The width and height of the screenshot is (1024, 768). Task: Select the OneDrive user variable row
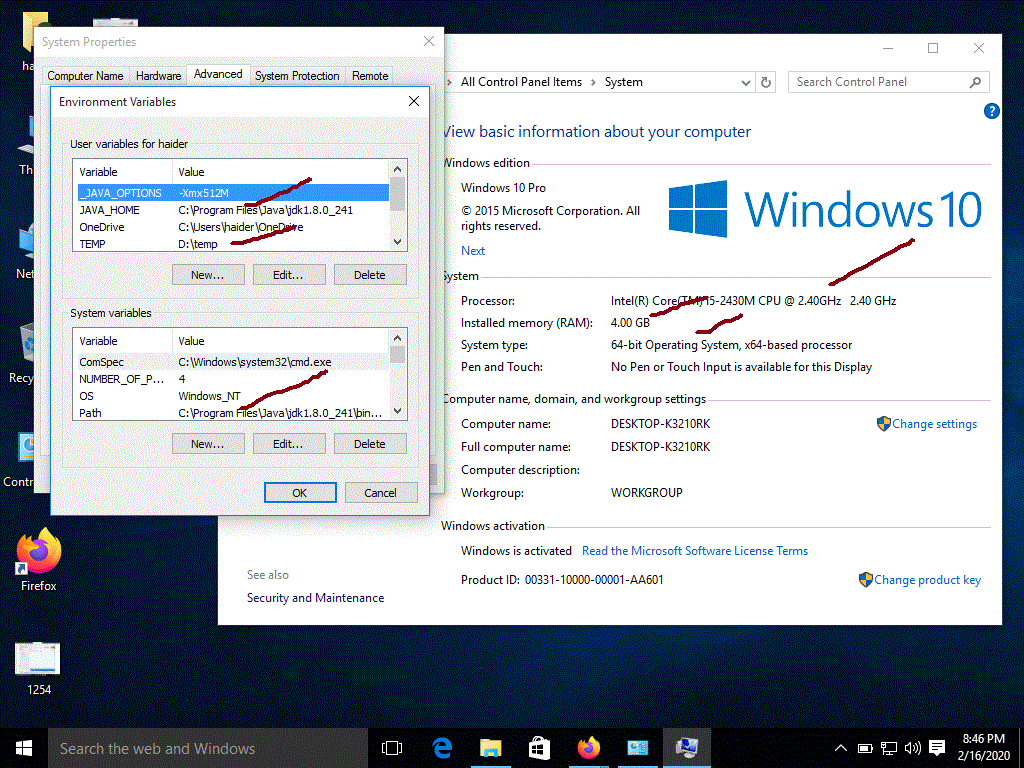pyautogui.click(x=233, y=227)
